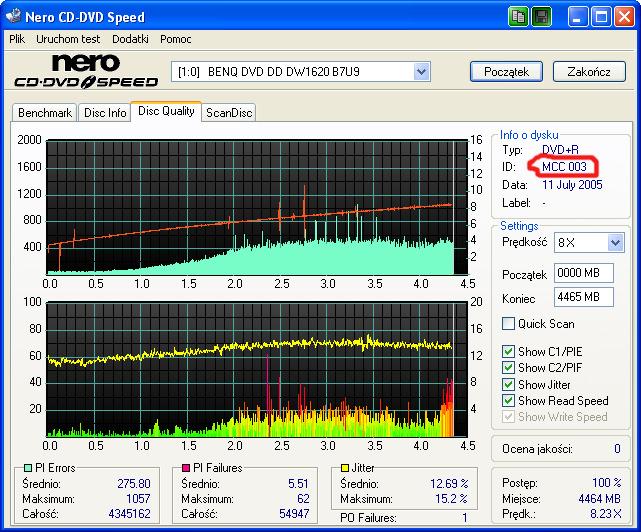The height and width of the screenshot is (532, 641).
Task: Click the floppy disk save icon
Action: pos(541,17)
